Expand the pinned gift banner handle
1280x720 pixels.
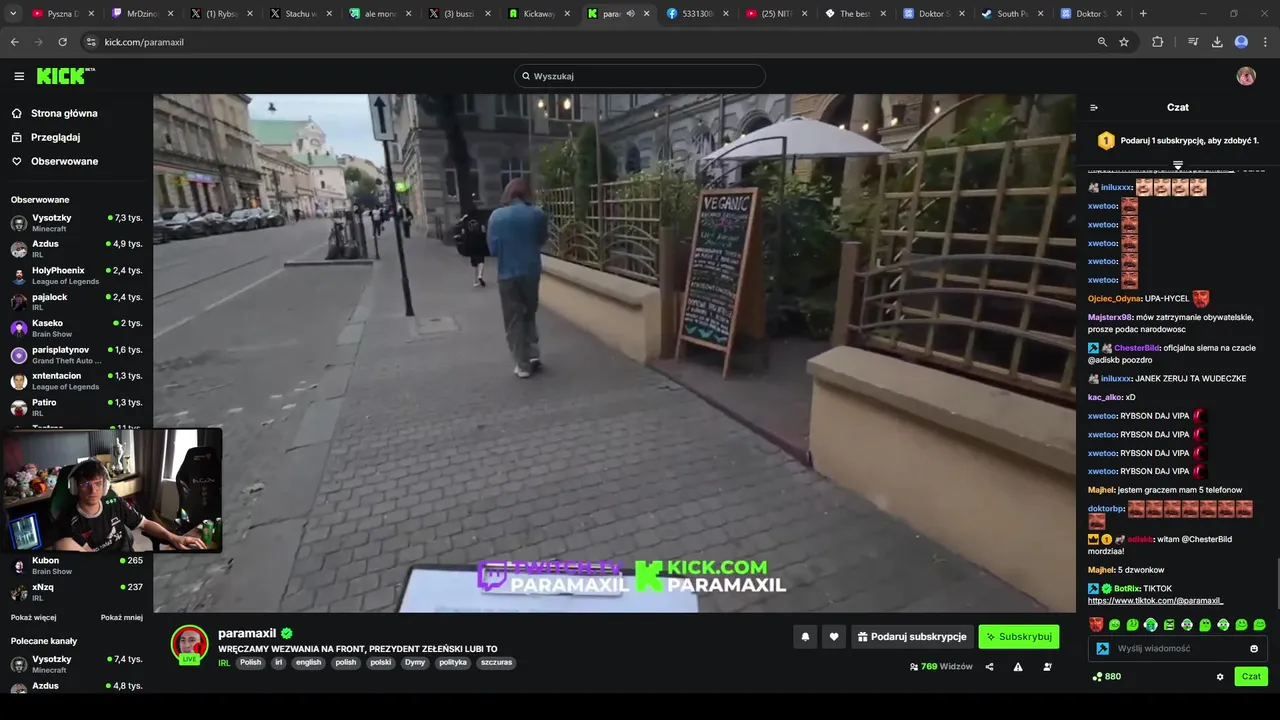coord(1178,165)
